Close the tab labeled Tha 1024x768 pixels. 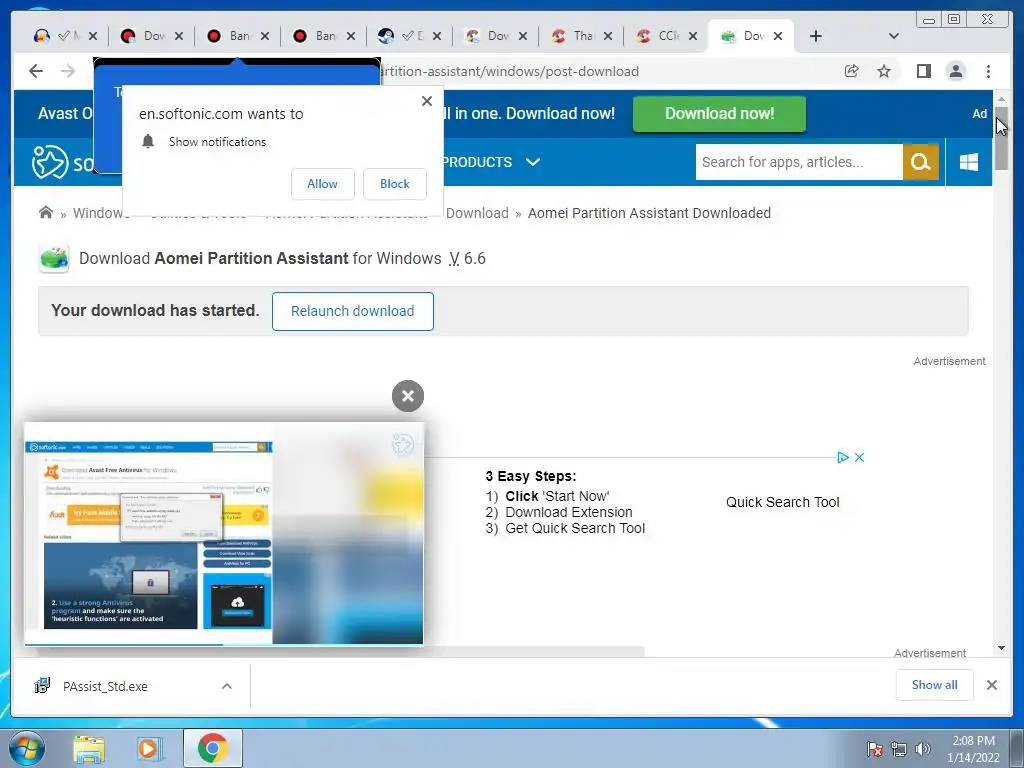coord(608,36)
